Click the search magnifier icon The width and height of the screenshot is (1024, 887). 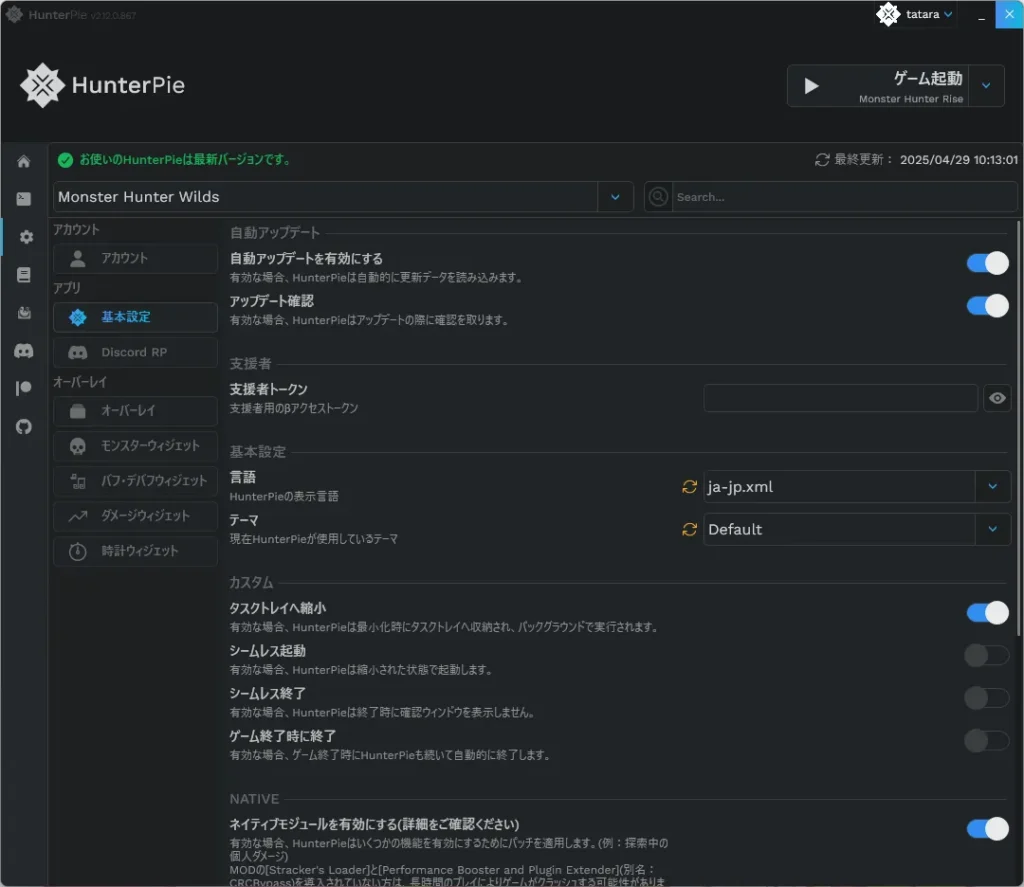[x=658, y=197]
